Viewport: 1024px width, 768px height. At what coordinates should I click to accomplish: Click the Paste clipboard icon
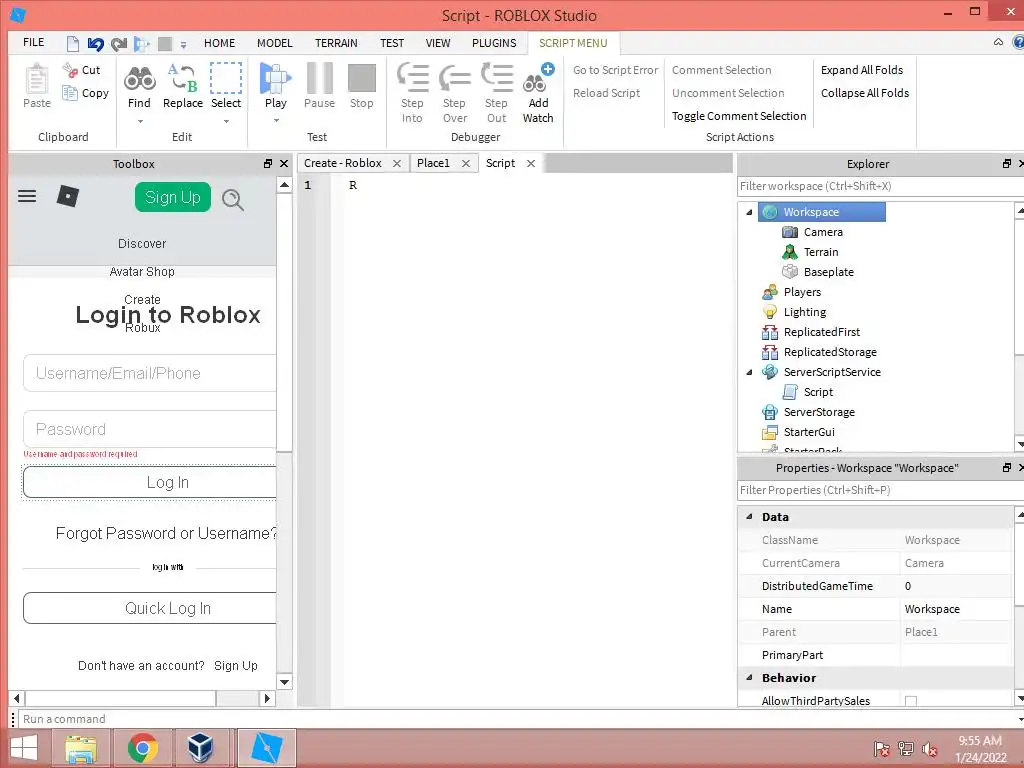click(x=37, y=80)
